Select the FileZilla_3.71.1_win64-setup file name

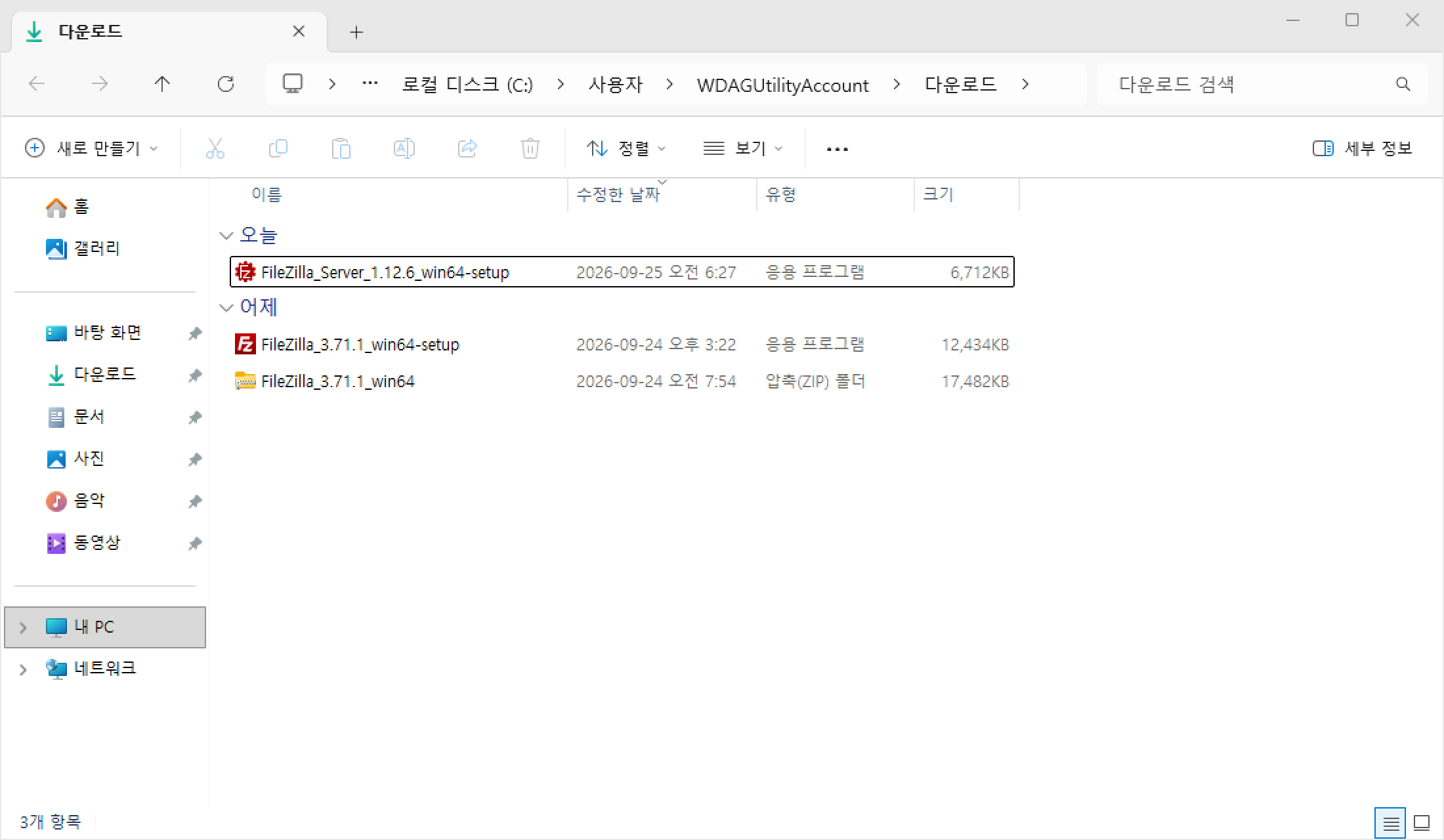click(x=360, y=345)
